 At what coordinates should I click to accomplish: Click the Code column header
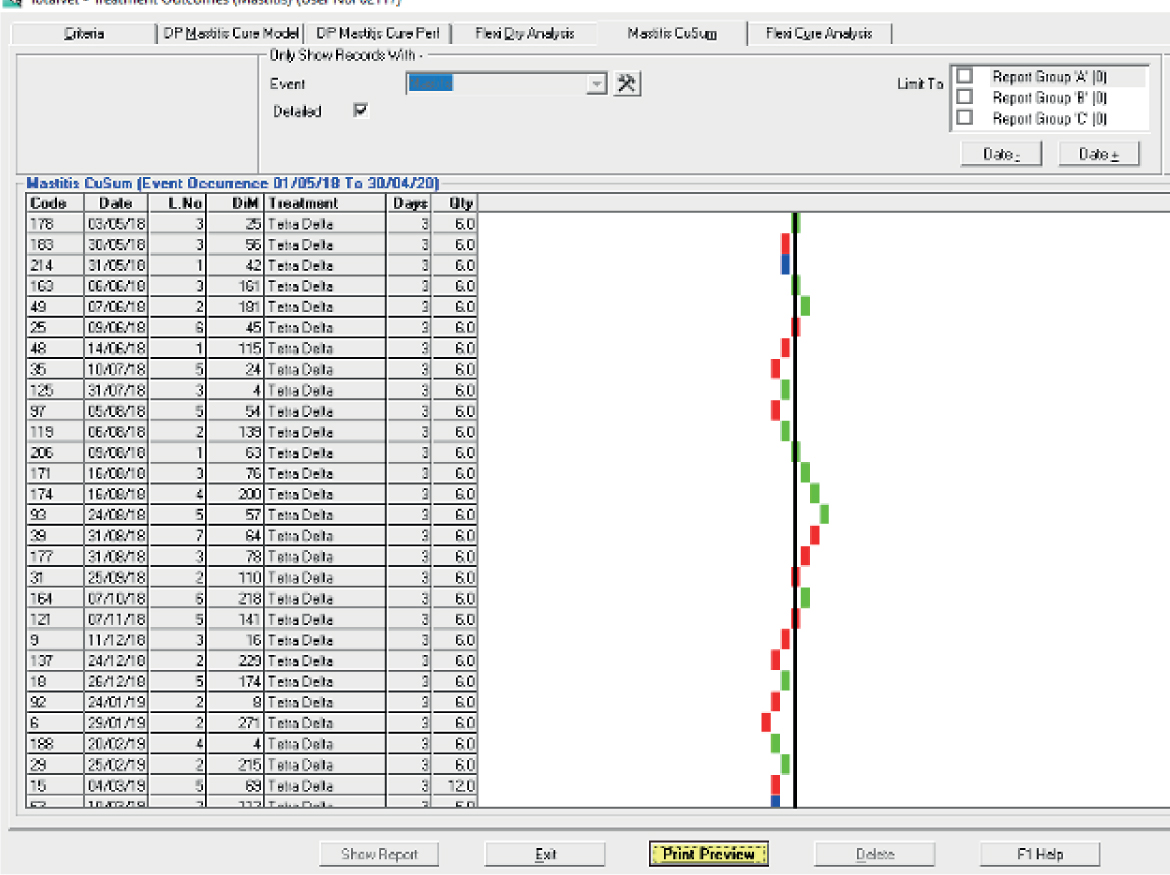pyautogui.click(x=55, y=203)
